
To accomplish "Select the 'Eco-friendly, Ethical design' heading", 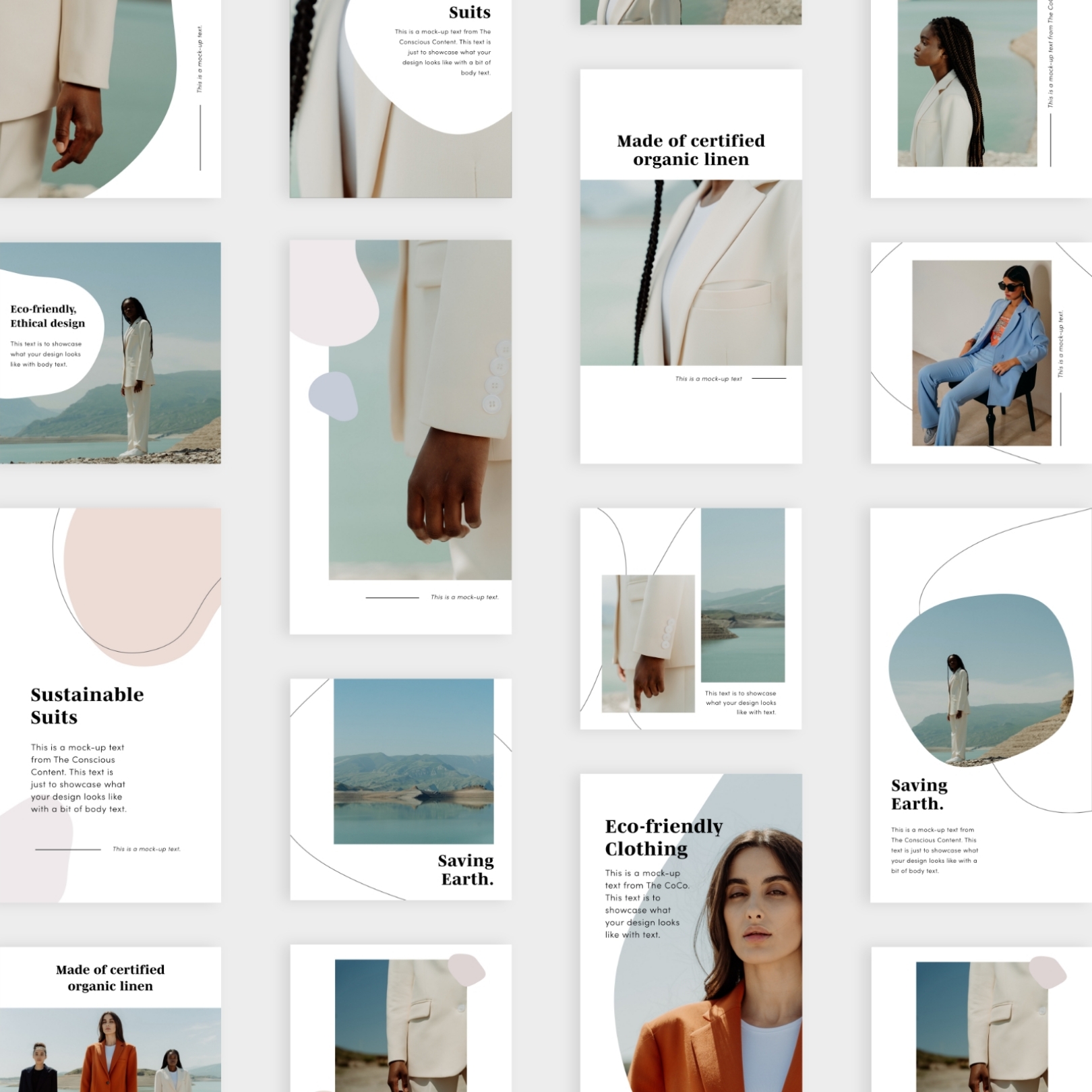I will (47, 316).
